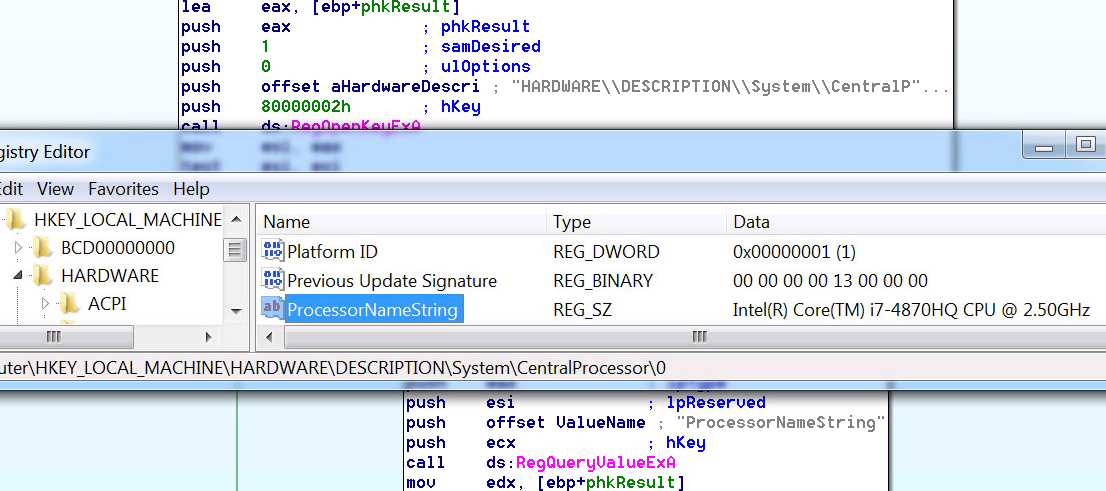Click the 00 00 00 00 13 data cell

point(830,280)
